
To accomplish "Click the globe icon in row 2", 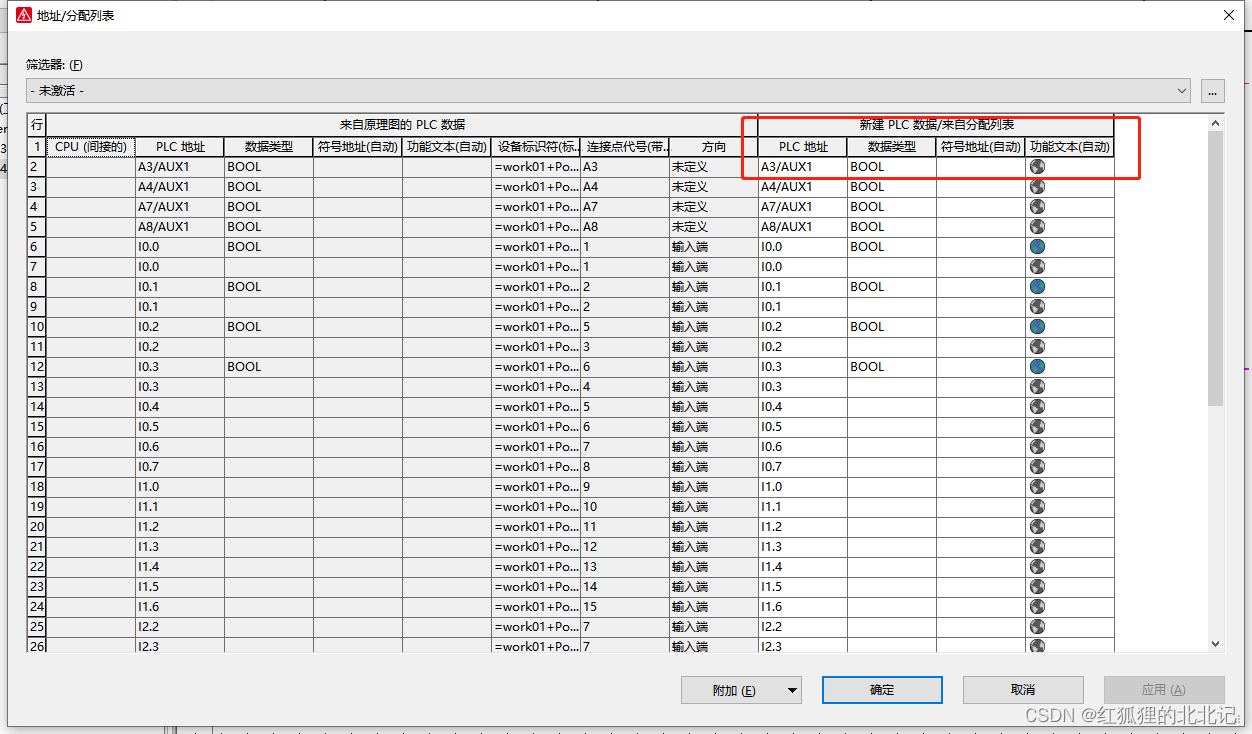I will pos(1037,167).
